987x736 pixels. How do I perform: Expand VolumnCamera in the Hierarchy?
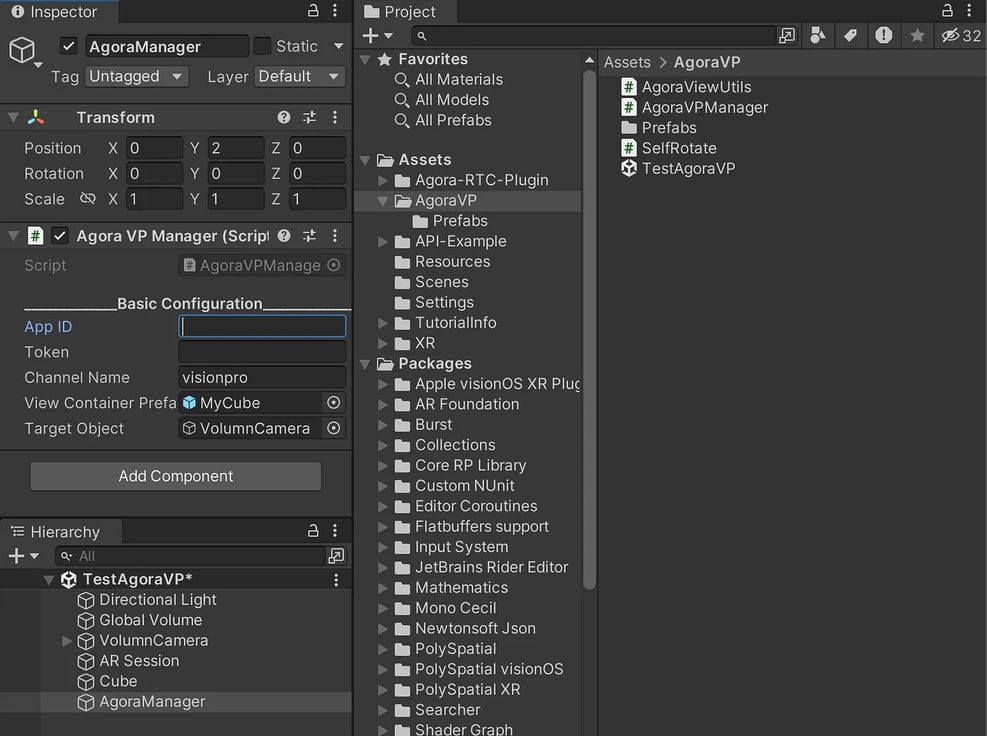pyautogui.click(x=66, y=640)
